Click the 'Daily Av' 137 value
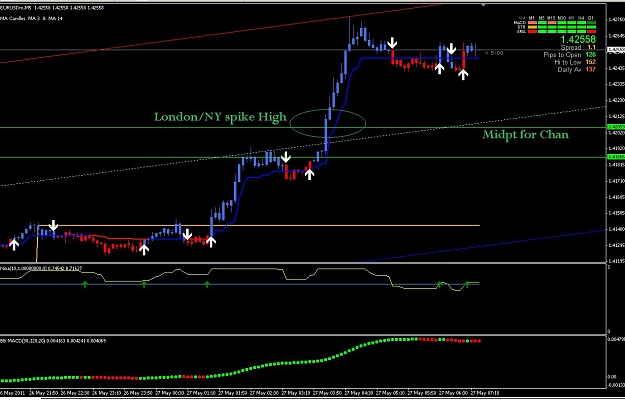Viewport: 625px width, 400px height. (x=591, y=70)
